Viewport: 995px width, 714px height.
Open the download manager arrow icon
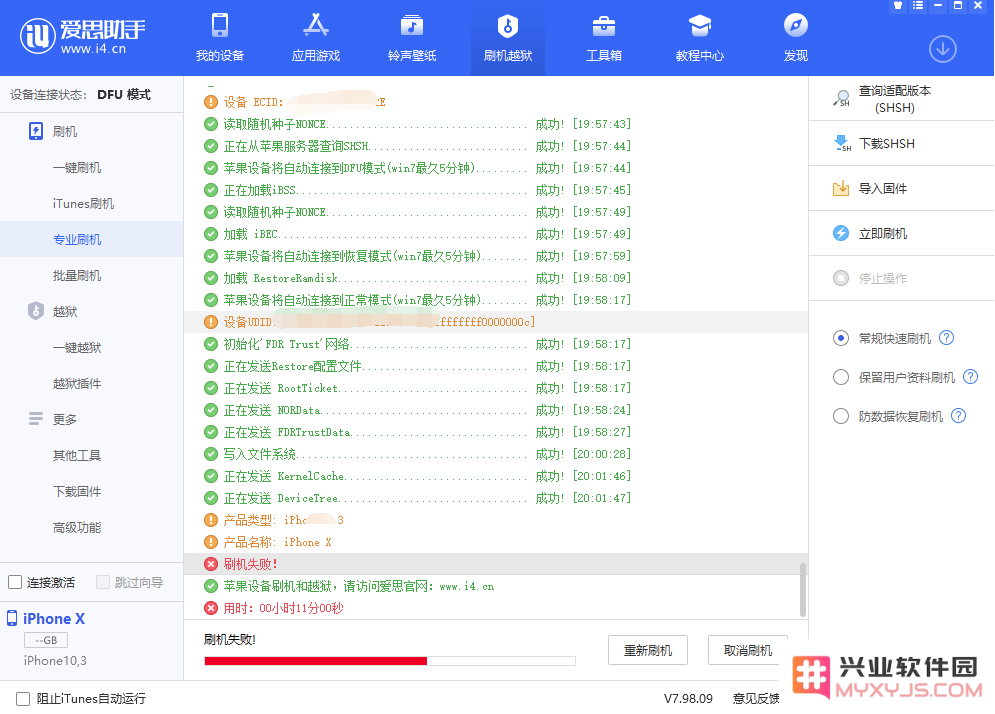point(942,49)
